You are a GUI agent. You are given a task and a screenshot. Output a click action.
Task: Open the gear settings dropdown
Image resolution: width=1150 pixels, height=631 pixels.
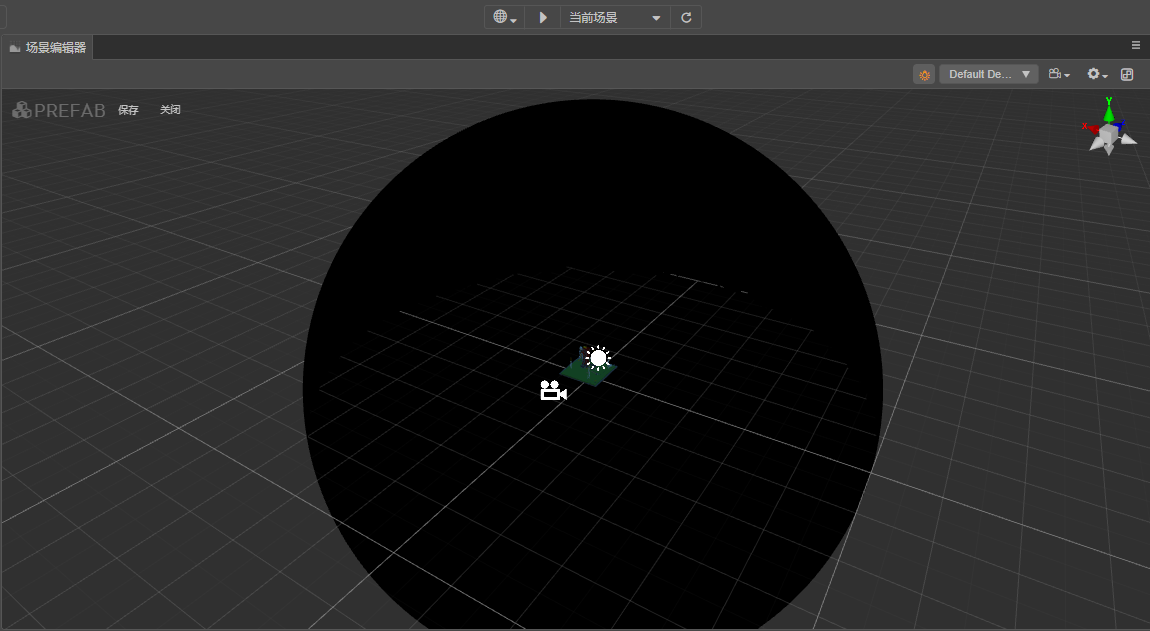[1097, 74]
